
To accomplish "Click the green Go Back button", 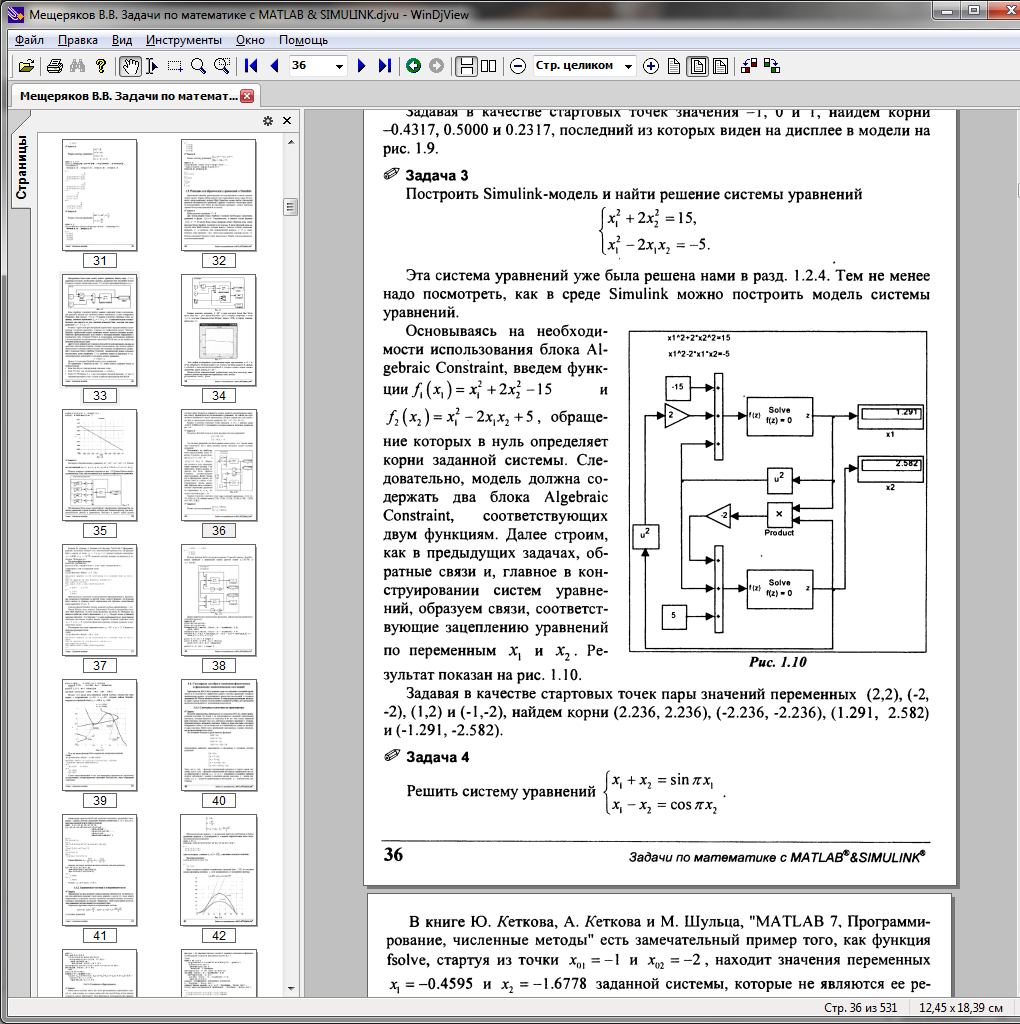I will [413, 66].
